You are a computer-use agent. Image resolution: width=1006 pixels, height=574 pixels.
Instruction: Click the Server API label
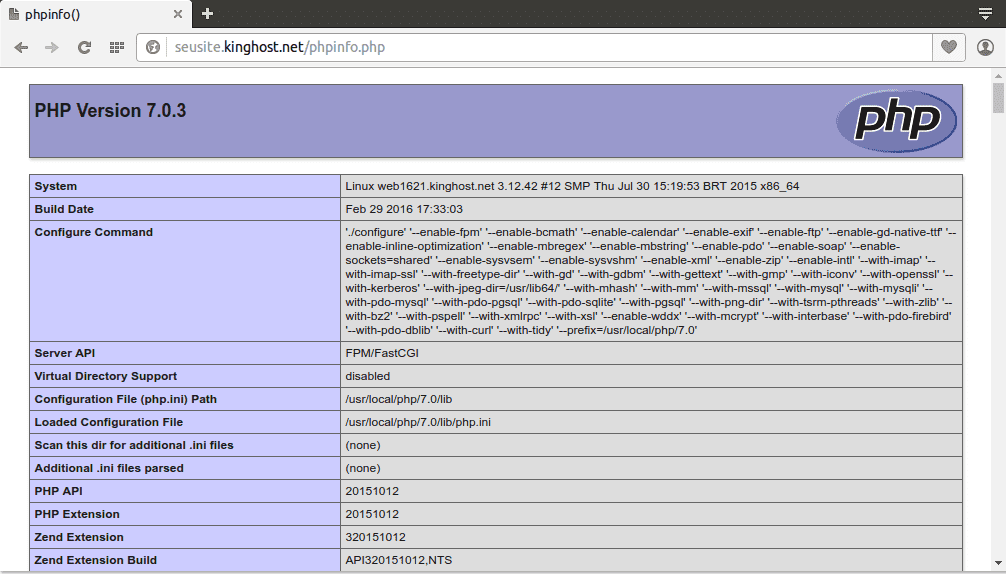coord(65,353)
